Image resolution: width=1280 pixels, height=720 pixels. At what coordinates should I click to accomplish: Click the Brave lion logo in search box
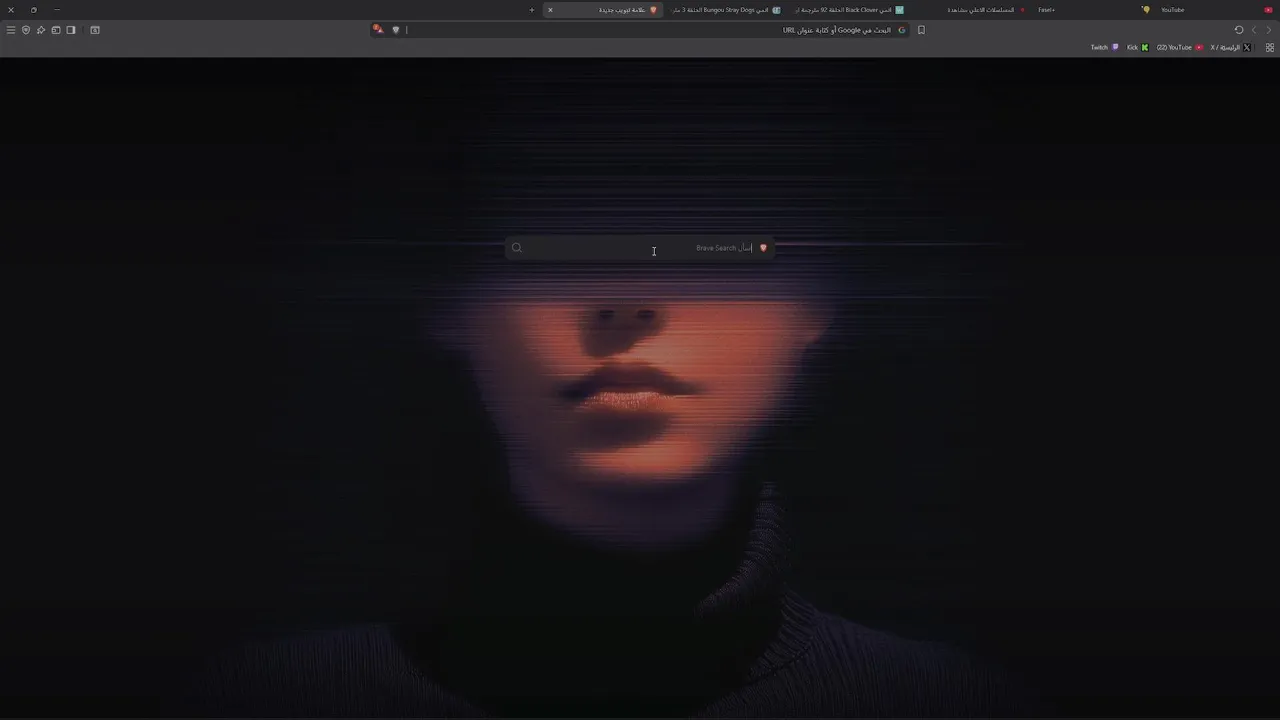(x=763, y=248)
